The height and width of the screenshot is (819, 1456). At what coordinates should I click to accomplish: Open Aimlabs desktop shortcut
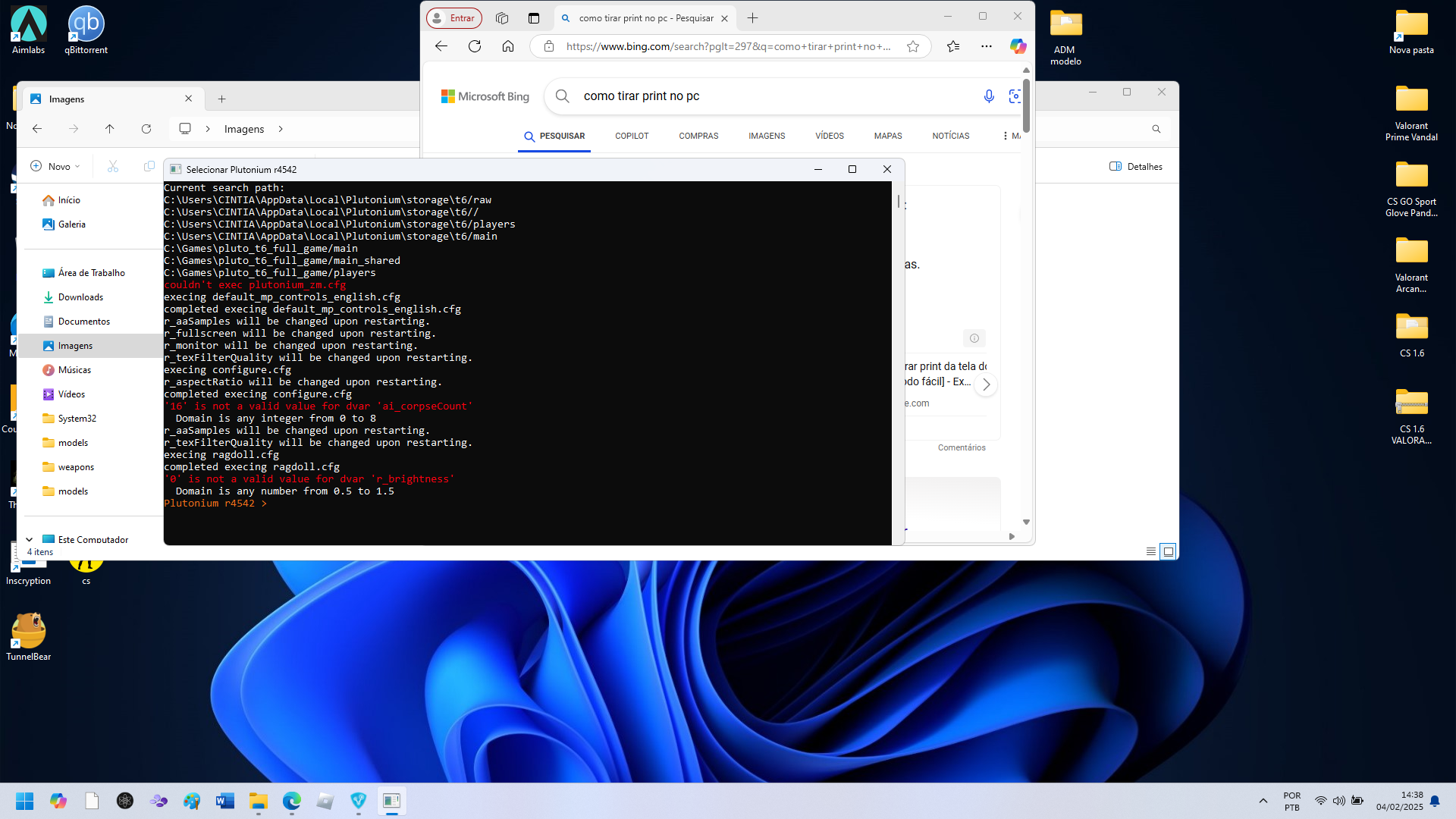[28, 30]
